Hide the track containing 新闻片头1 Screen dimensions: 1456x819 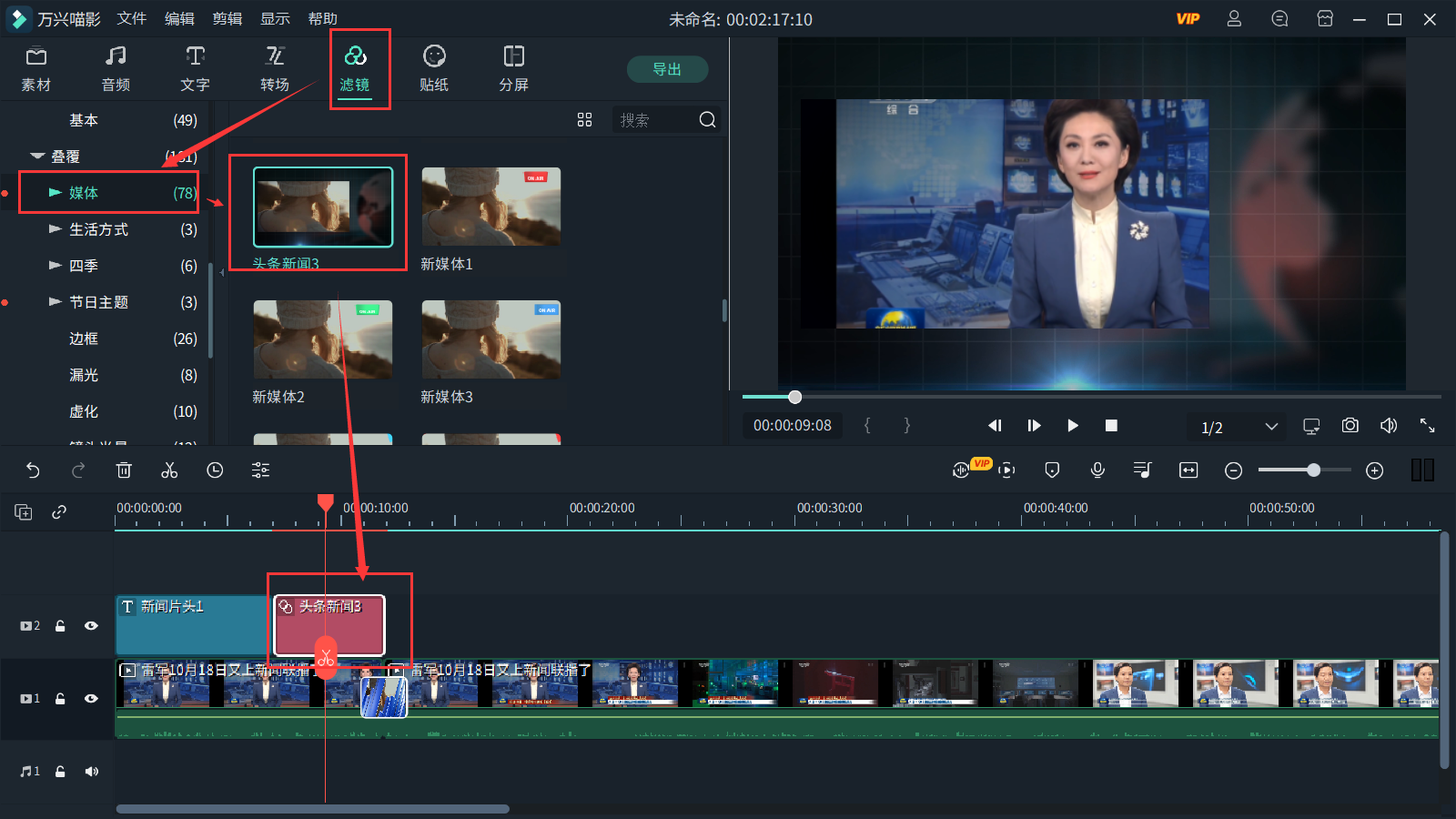tap(91, 625)
